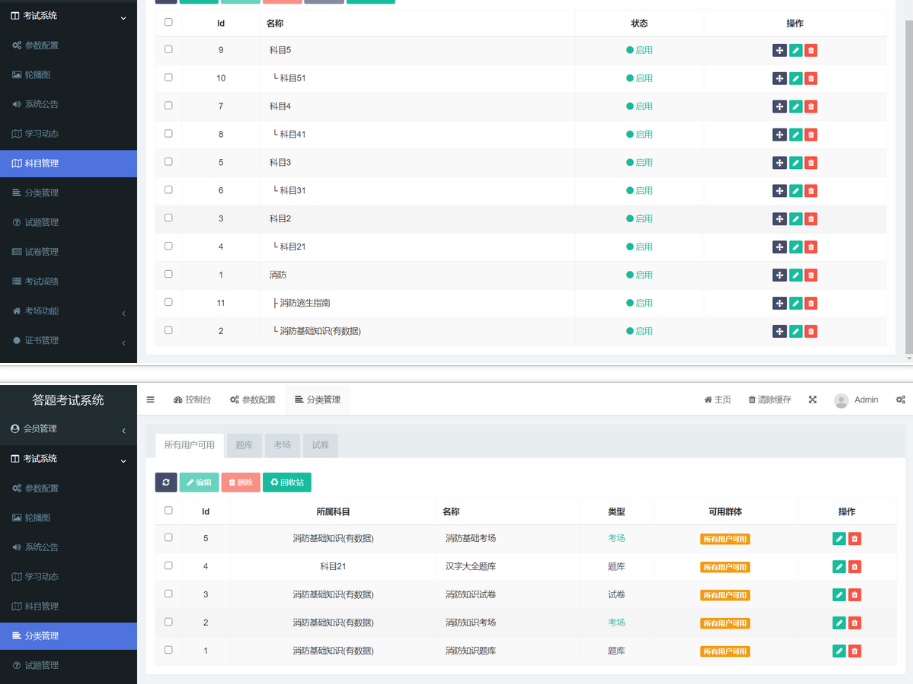Edit the 科目3 subject row
913x684 pixels.
click(795, 162)
